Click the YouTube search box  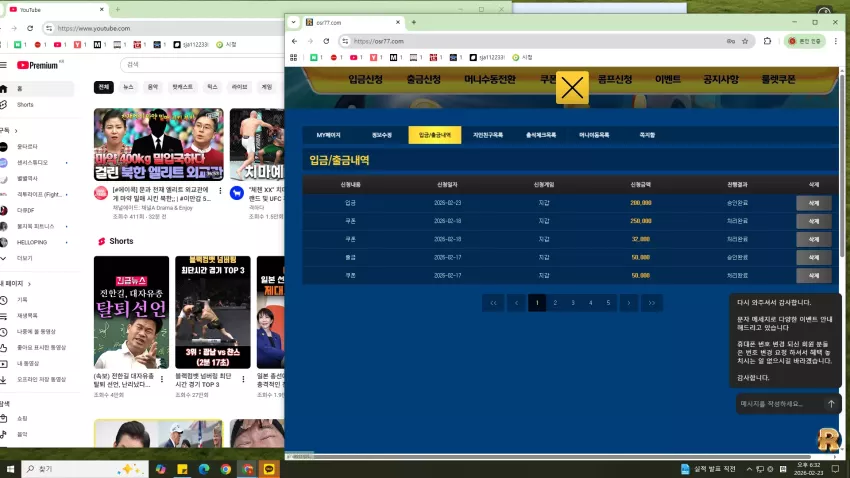coord(202,64)
